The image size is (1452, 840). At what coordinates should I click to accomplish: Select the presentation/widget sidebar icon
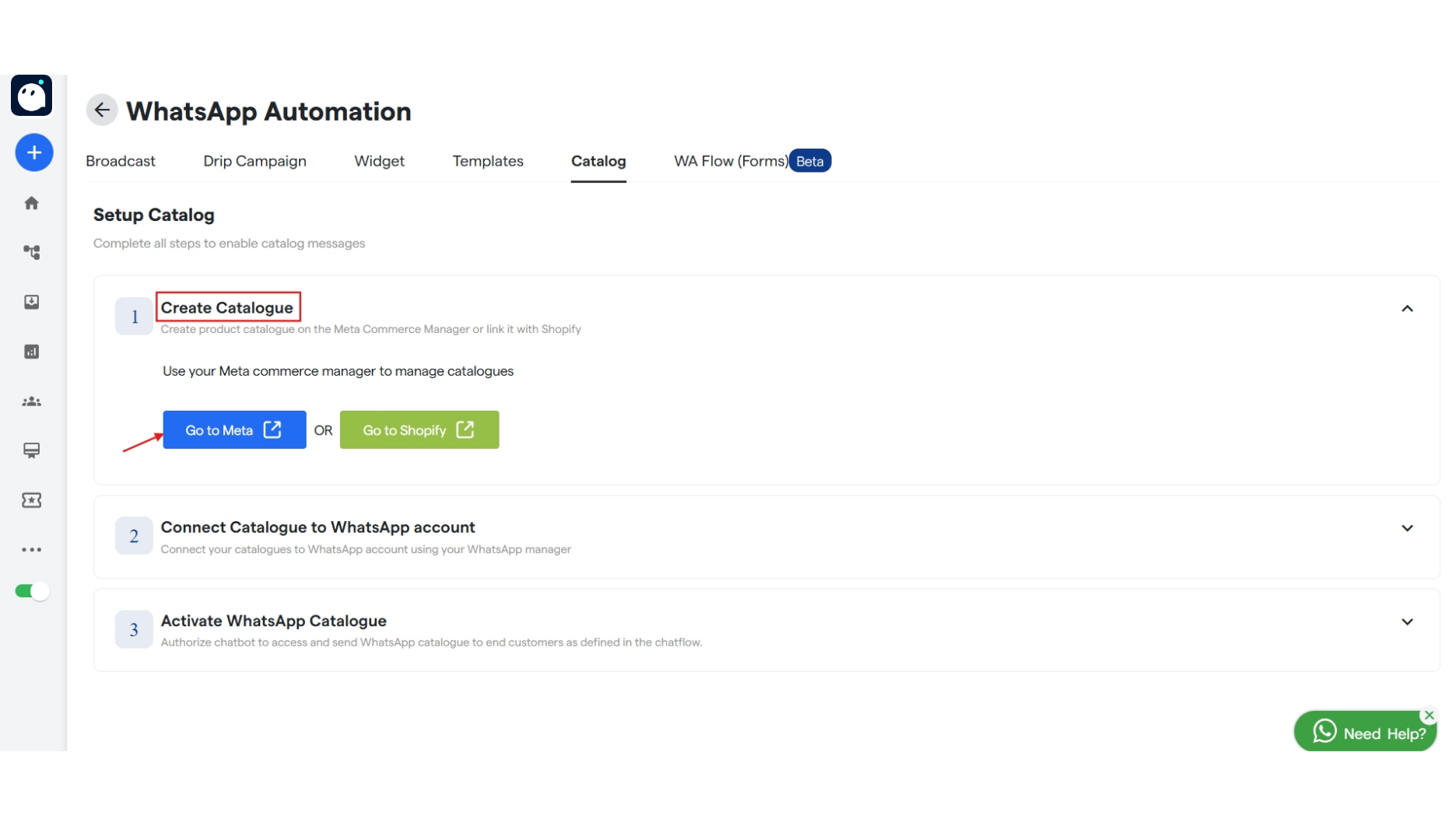coord(31,450)
